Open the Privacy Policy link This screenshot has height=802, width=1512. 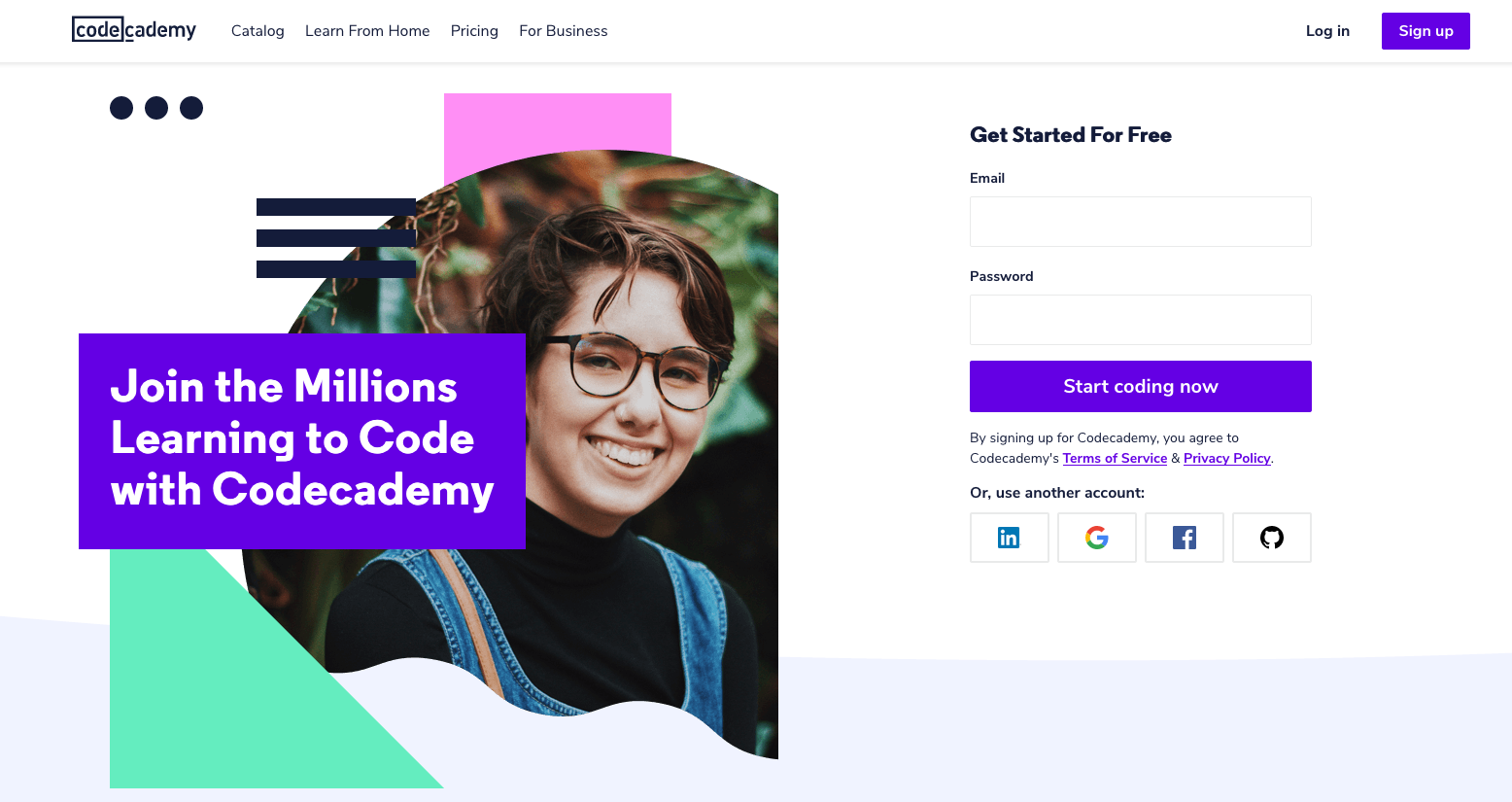click(x=1227, y=458)
